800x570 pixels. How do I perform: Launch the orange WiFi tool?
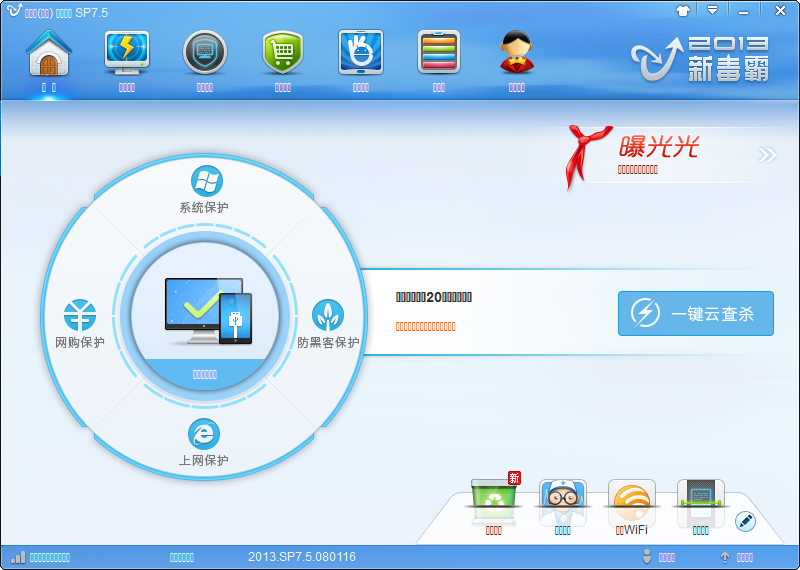point(631,503)
